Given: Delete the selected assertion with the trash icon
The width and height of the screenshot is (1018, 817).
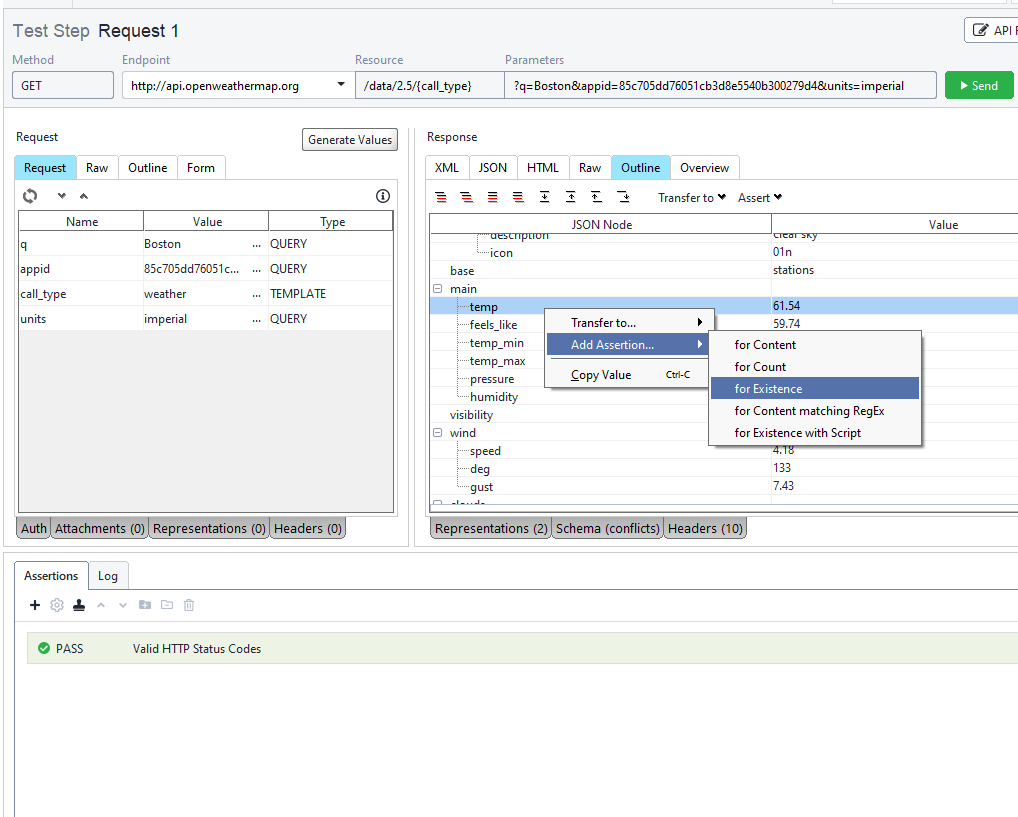Looking at the screenshot, I should click(188, 605).
